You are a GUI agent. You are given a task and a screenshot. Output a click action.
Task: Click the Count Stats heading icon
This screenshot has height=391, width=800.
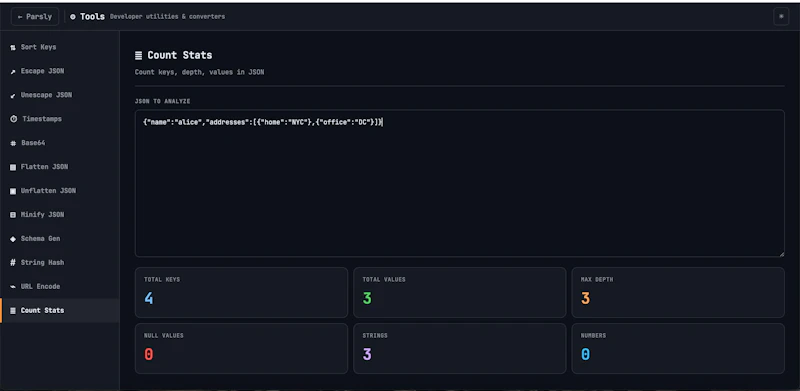click(x=138, y=56)
